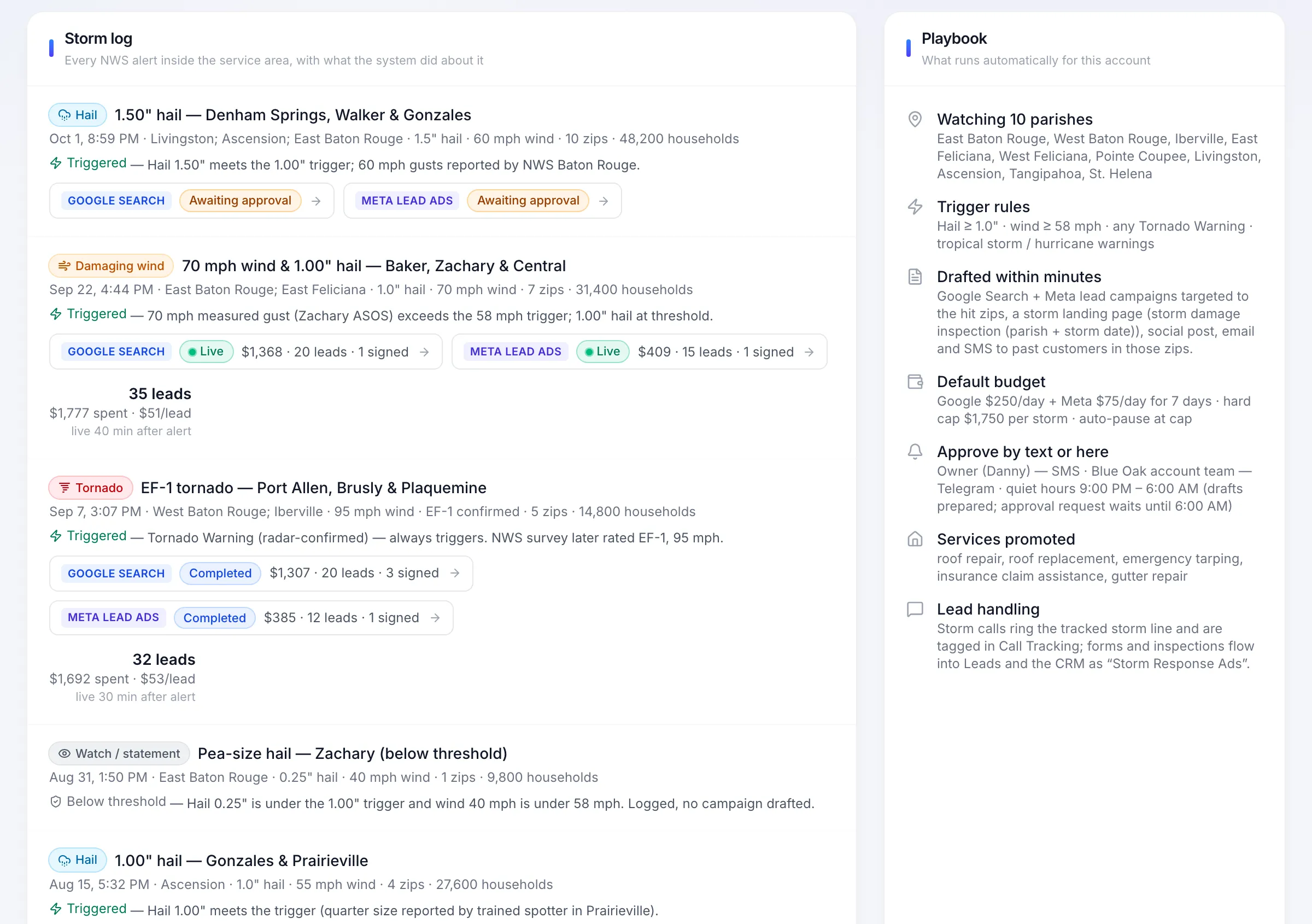1312x924 pixels.
Task: Click the document icon beside Drafted within minutes
Action: pos(915,277)
